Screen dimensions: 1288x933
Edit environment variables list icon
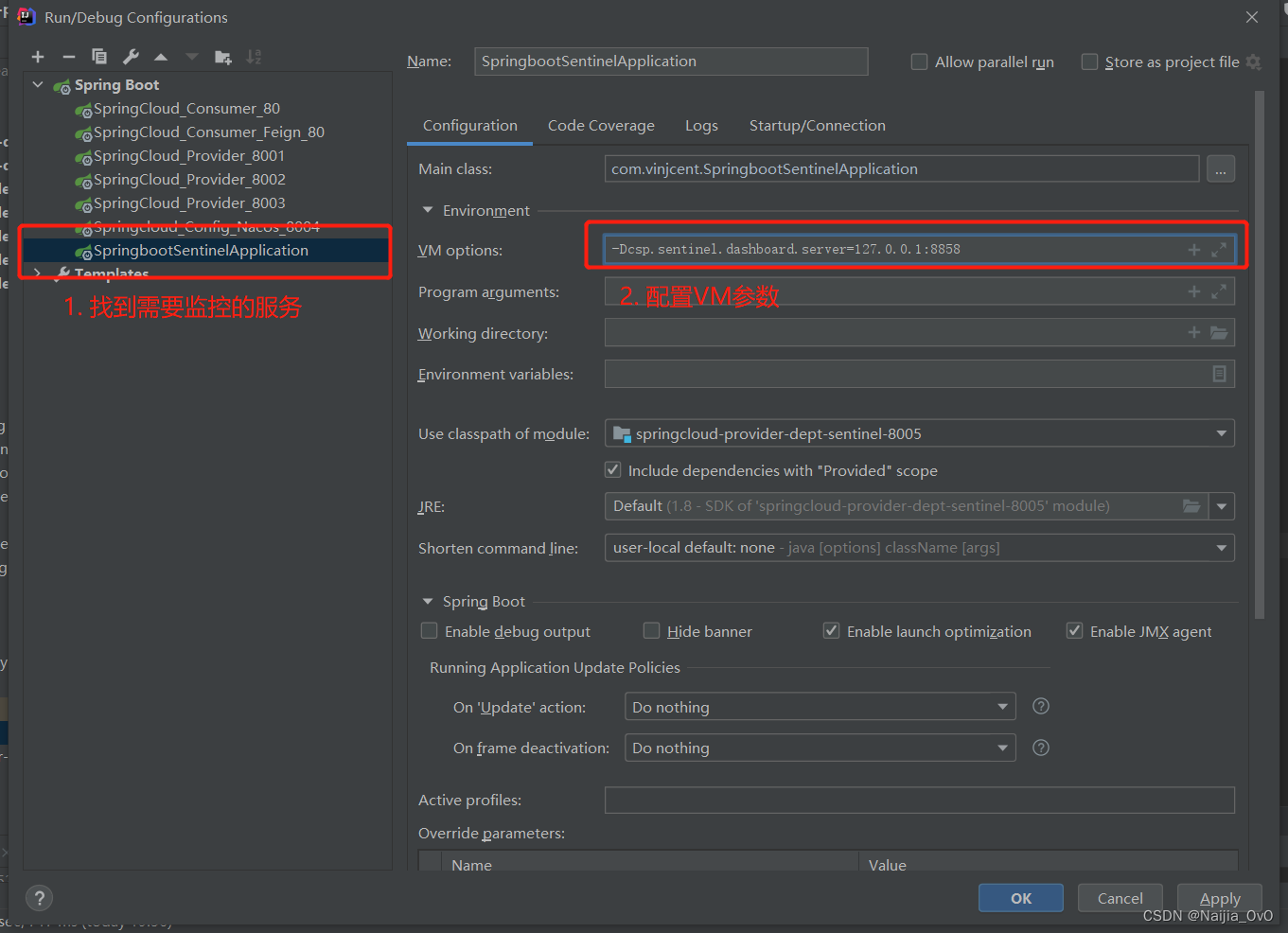(x=1219, y=374)
